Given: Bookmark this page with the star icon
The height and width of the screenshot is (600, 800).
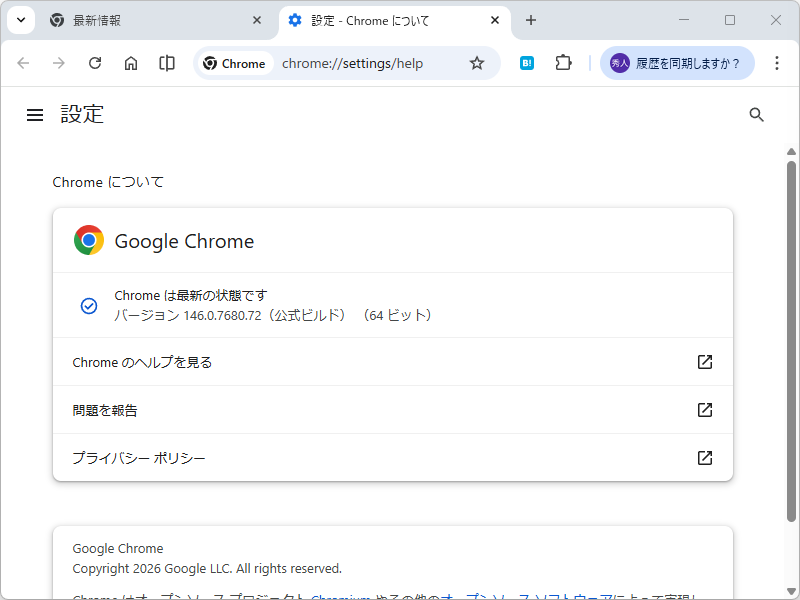Looking at the screenshot, I should tap(477, 62).
